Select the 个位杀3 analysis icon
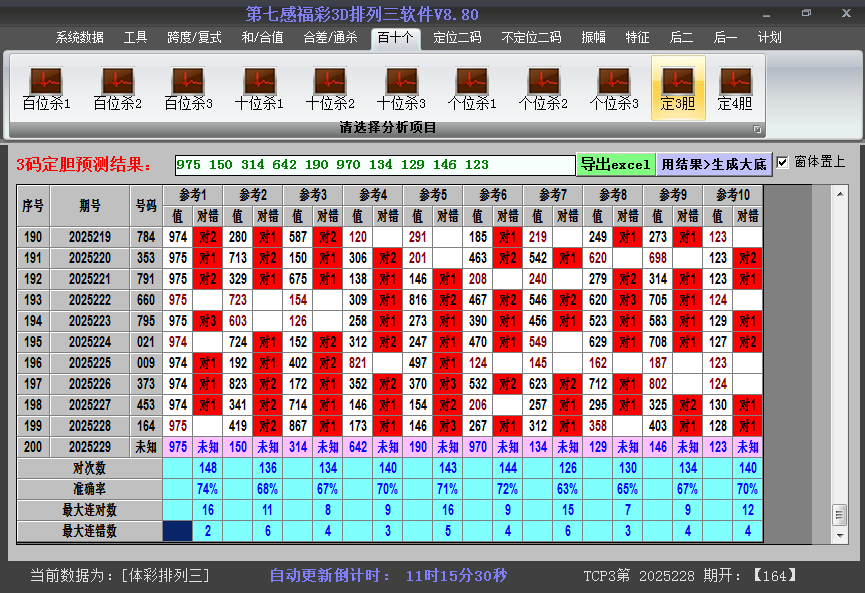Image resolution: width=865 pixels, height=593 pixels. tap(614, 88)
